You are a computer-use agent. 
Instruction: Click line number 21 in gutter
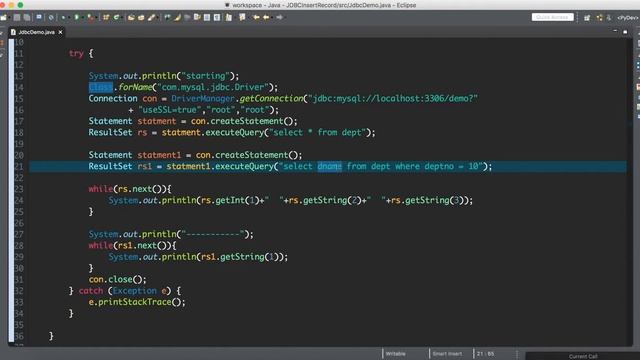tap(19, 167)
